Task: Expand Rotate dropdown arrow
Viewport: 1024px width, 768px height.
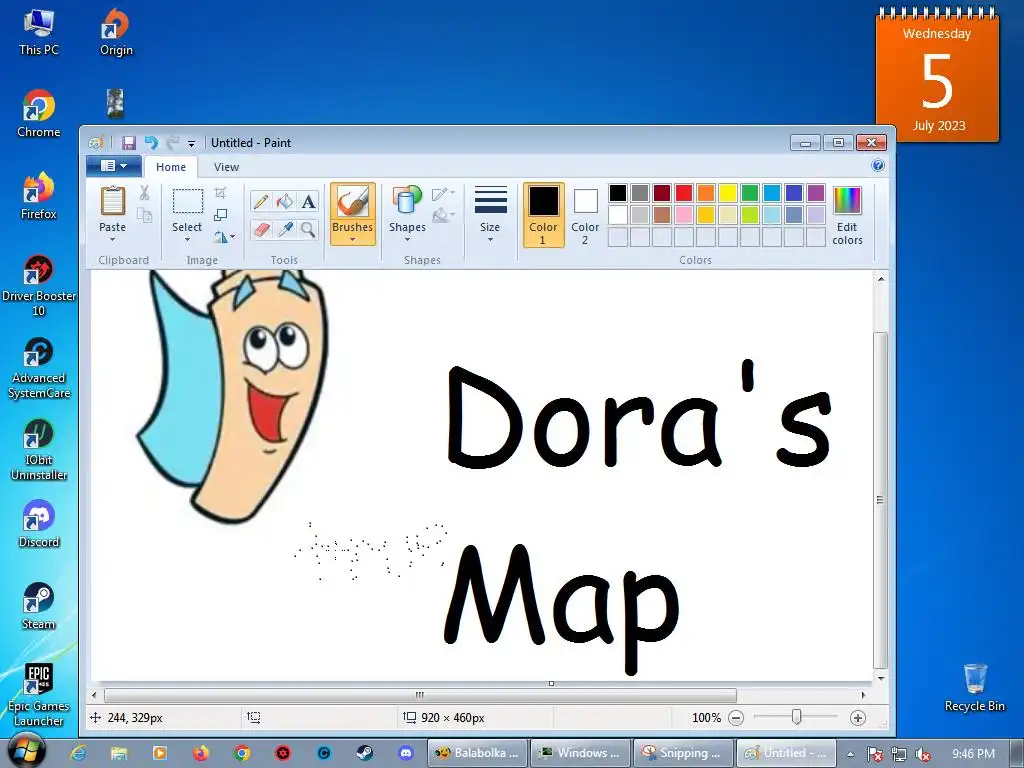Action: [232, 236]
